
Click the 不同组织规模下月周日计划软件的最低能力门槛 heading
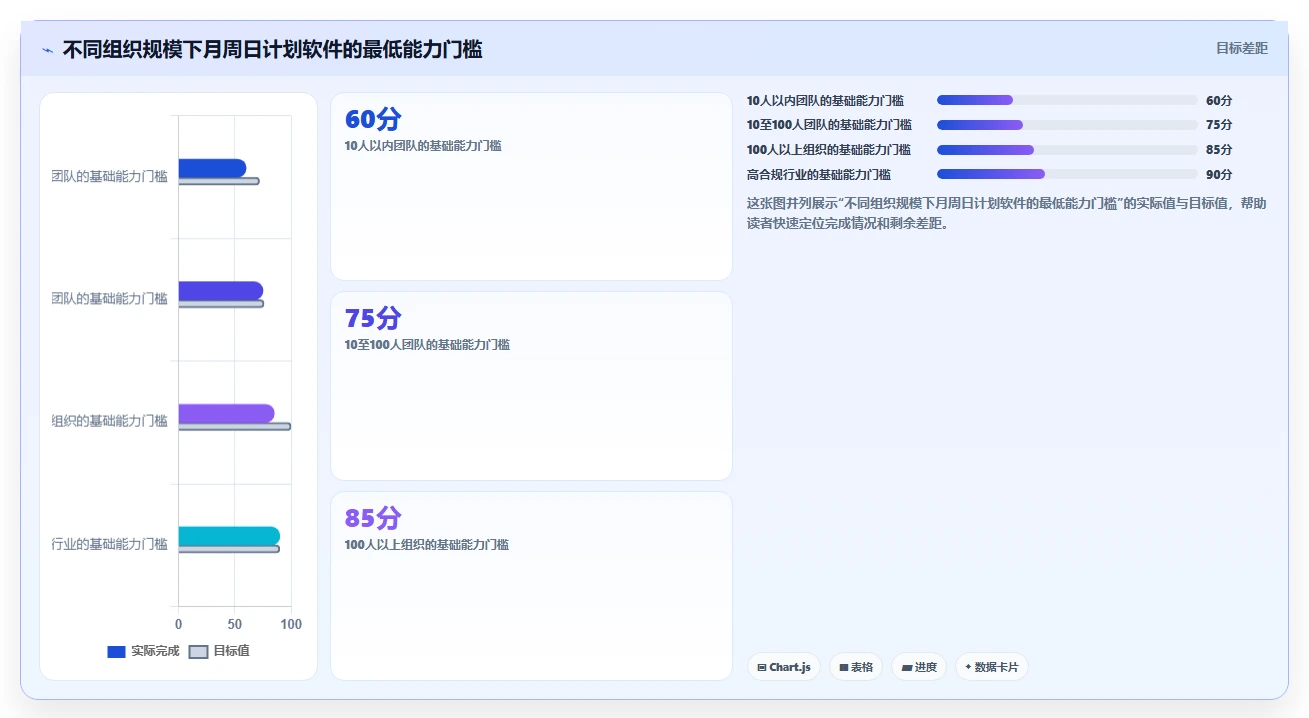pyautogui.click(x=272, y=49)
